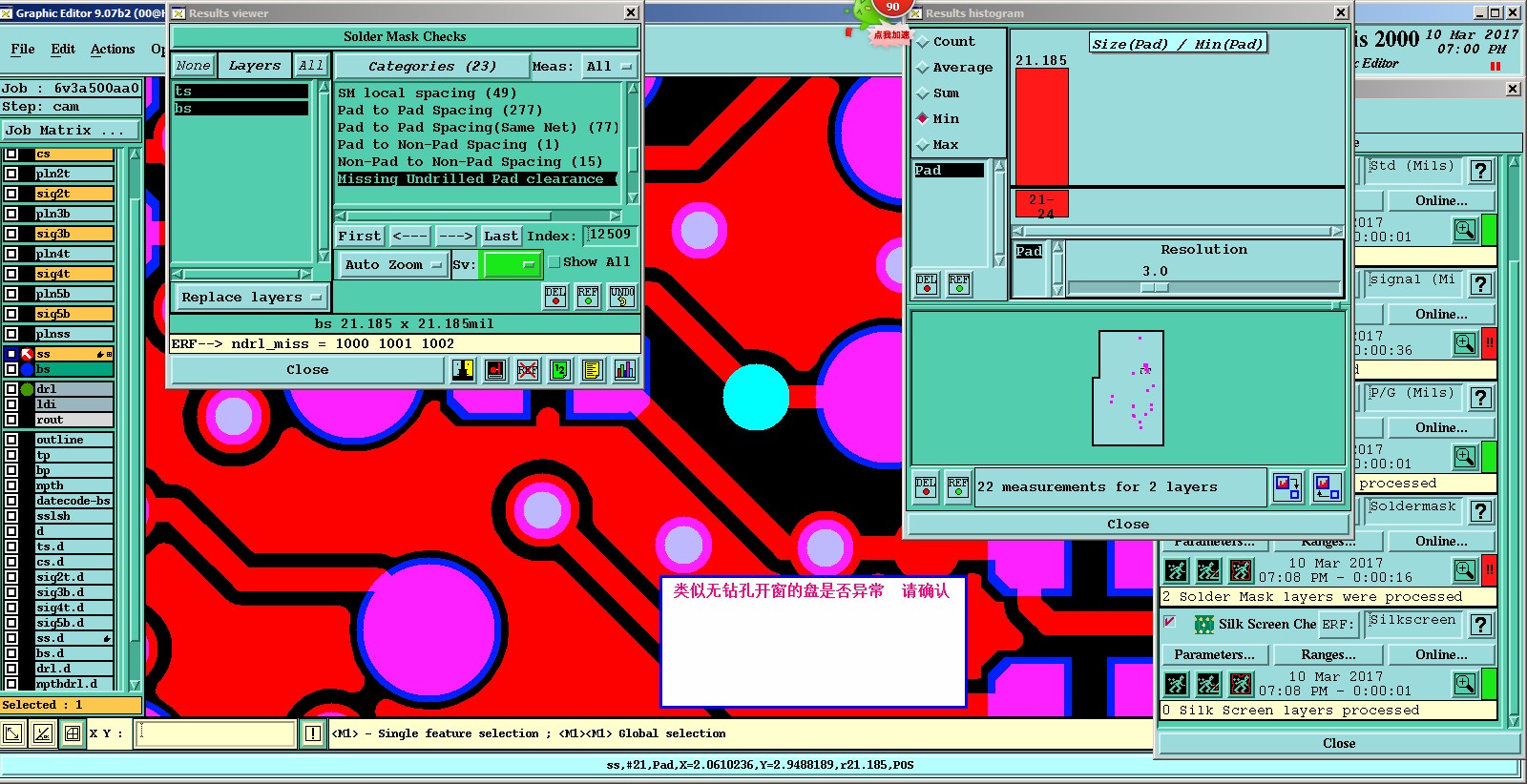Toggle the Min radio option
1527x784 pixels.
coord(923,119)
